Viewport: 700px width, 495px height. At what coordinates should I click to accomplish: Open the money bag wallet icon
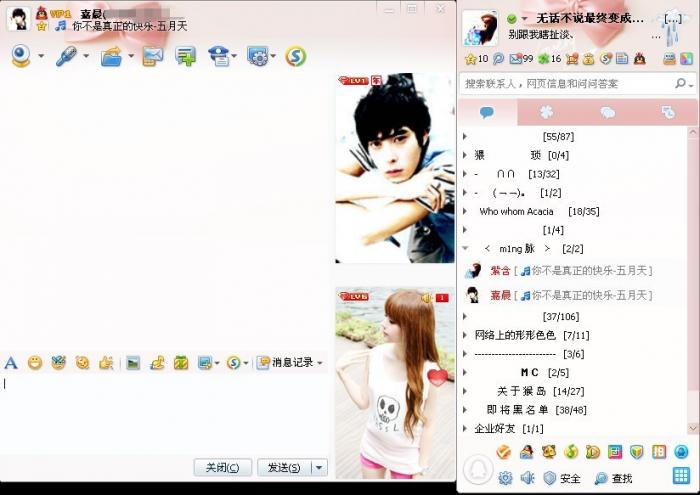588,59
